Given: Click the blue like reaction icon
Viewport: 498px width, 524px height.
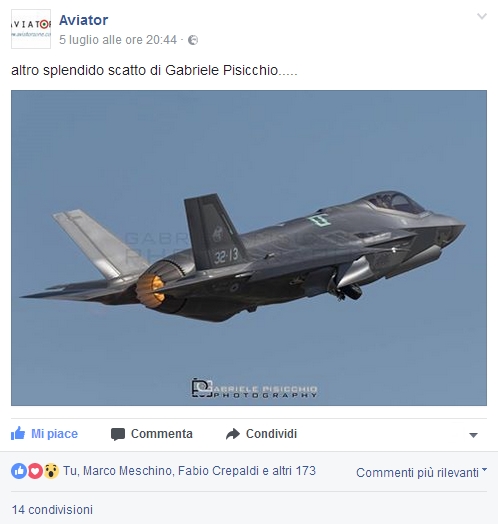Looking at the screenshot, I should [19, 471].
